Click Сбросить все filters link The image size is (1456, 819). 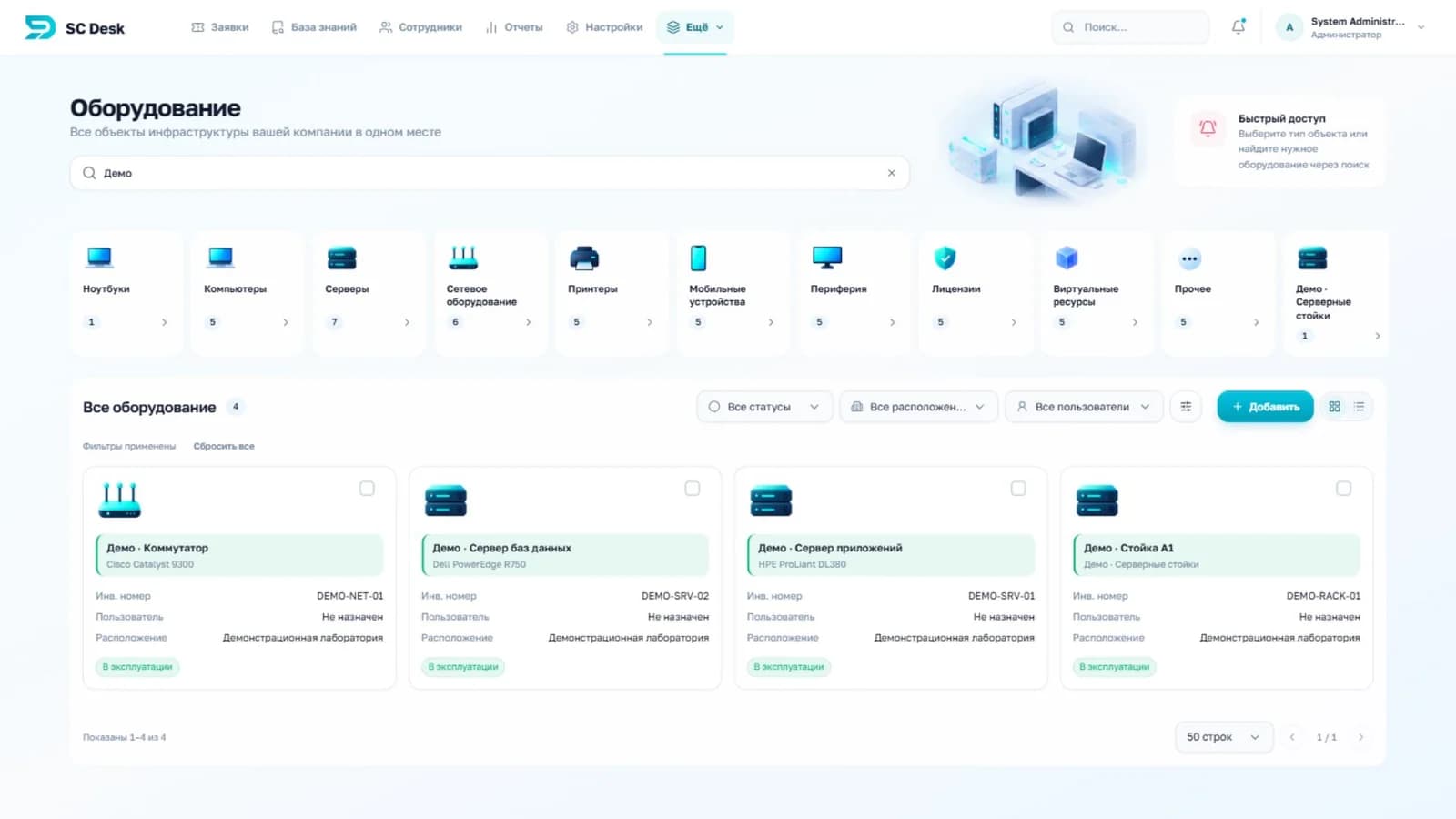click(224, 446)
